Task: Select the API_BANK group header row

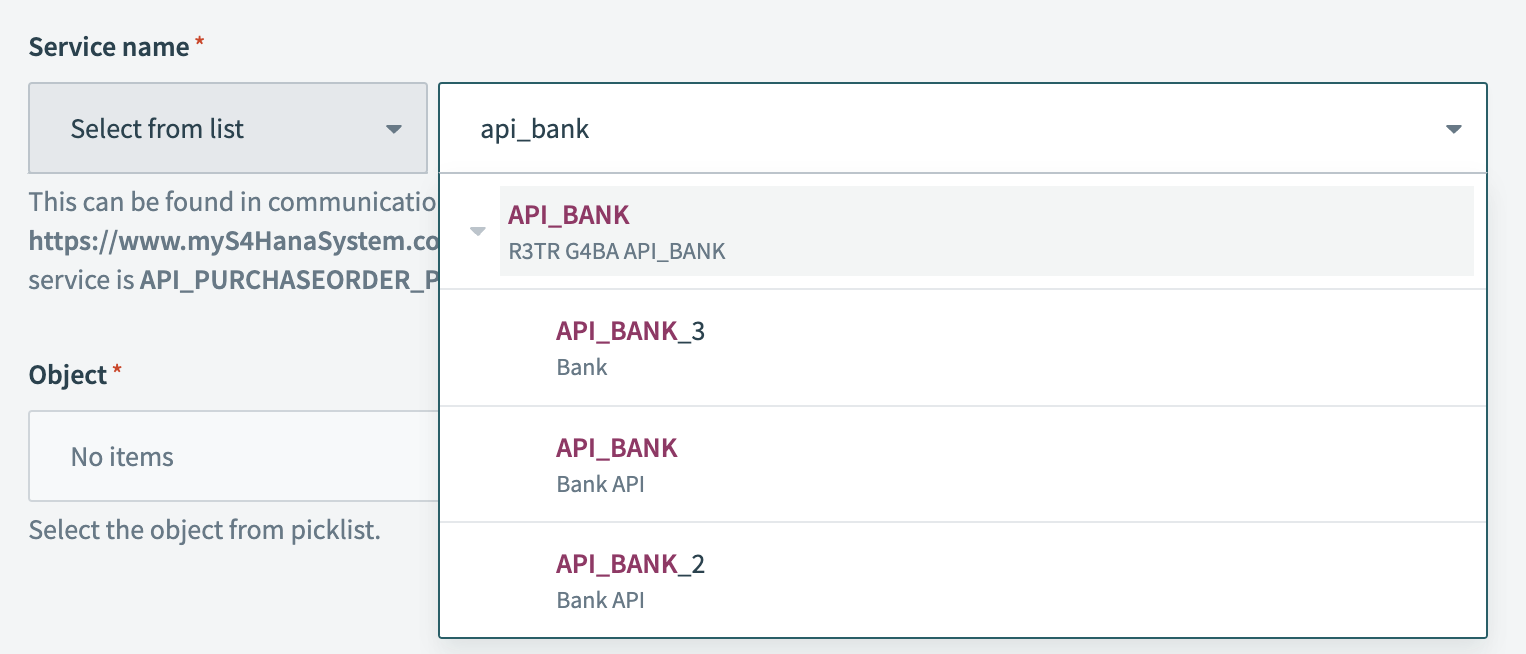Action: tap(985, 231)
